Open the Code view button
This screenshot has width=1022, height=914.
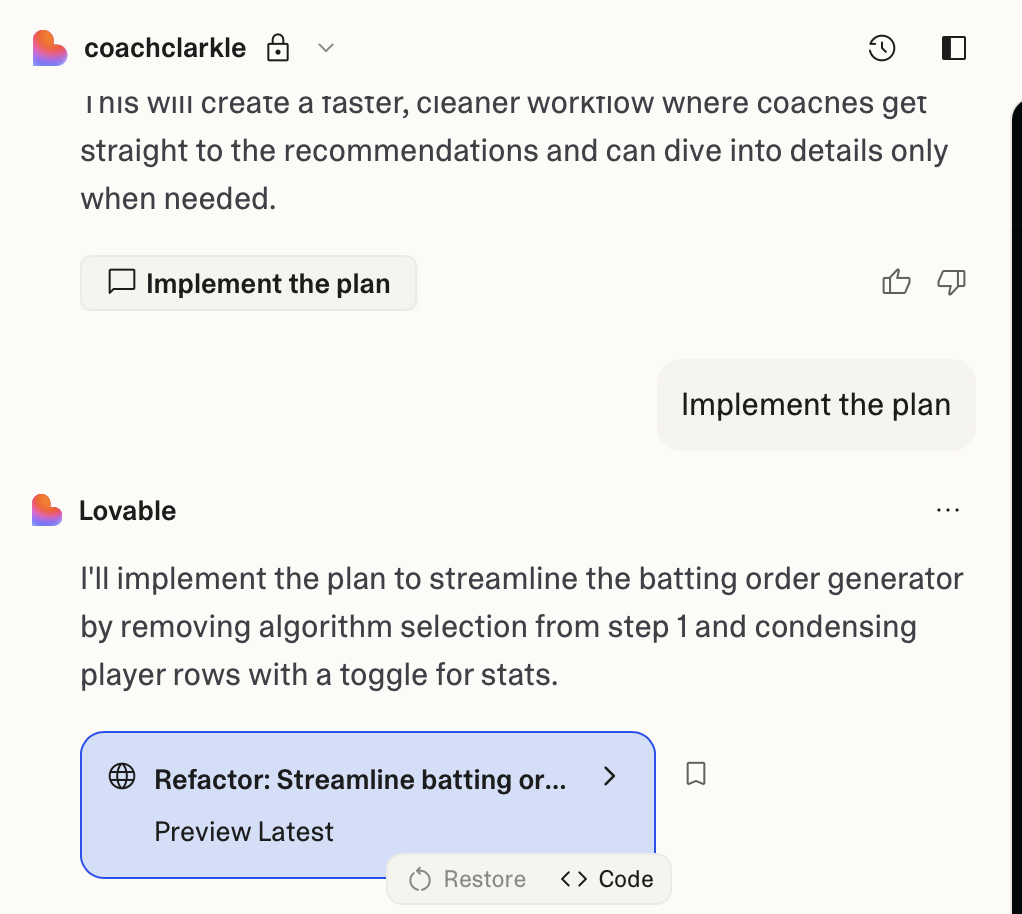coord(607,879)
